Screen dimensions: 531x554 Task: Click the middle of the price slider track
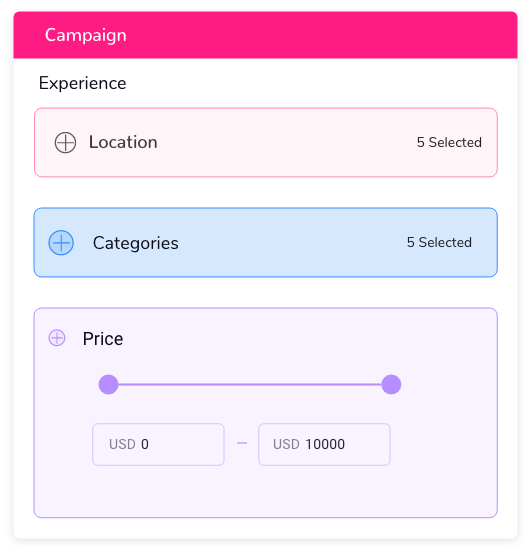tap(250, 384)
